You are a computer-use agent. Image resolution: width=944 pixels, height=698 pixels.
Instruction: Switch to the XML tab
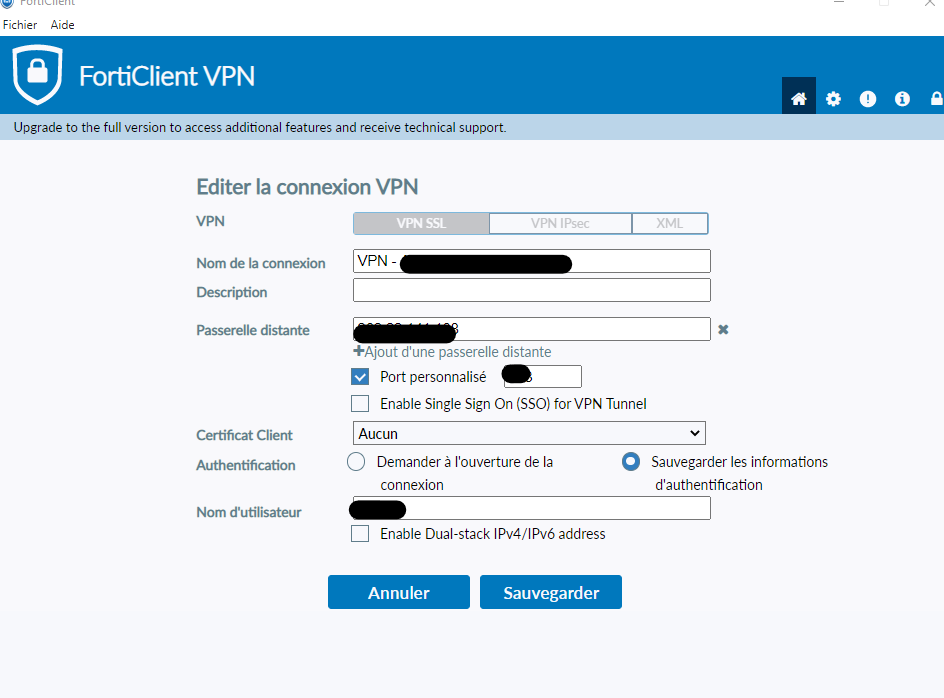coord(669,223)
